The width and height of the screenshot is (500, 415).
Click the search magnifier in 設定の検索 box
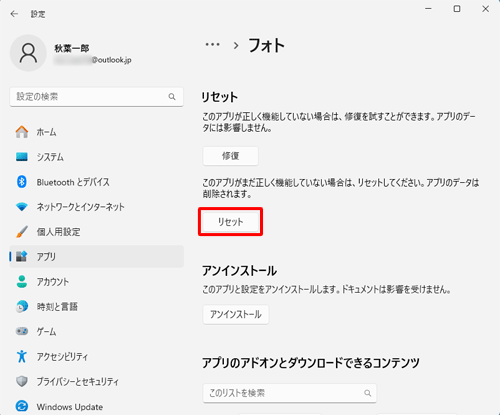coord(172,97)
